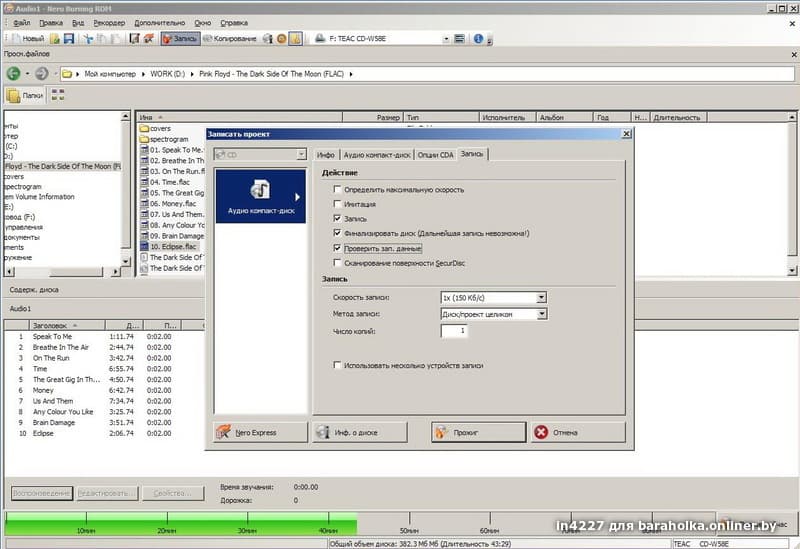Image resolution: width=800 pixels, height=549 pixels.
Task: Open the covers folder in the file list
Action: pos(156,129)
